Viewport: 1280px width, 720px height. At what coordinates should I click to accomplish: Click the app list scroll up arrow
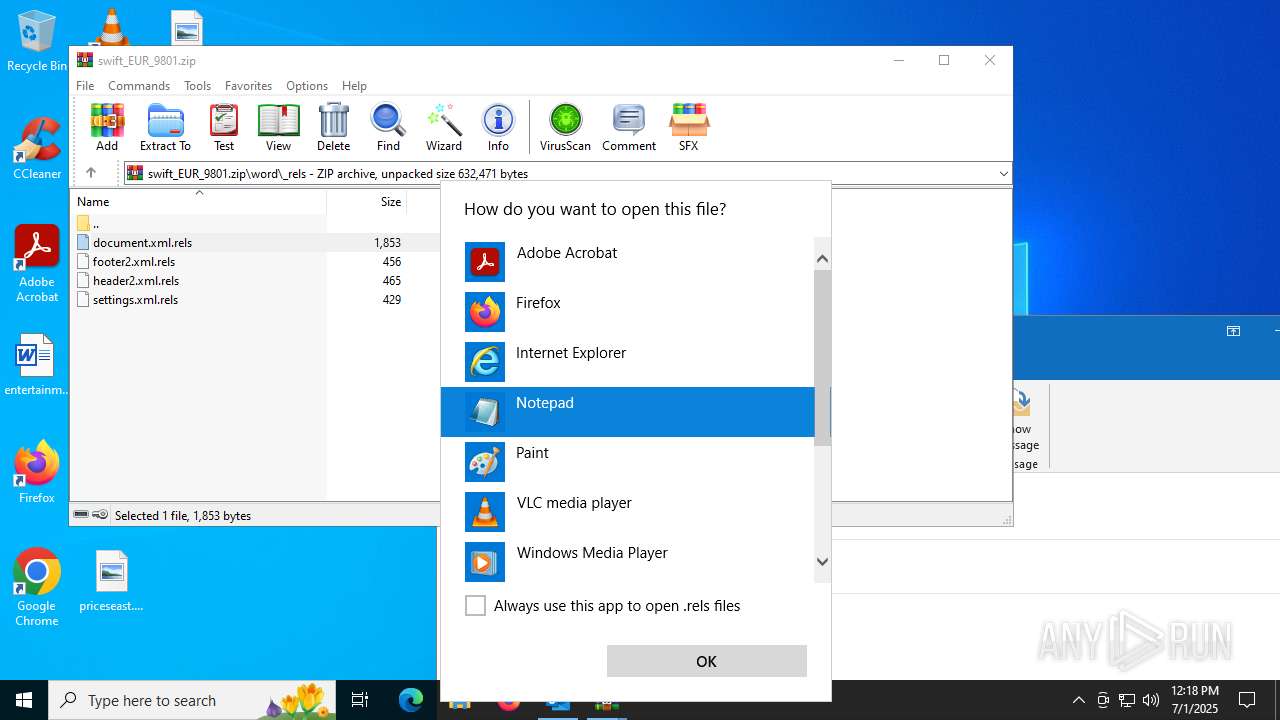(822, 259)
